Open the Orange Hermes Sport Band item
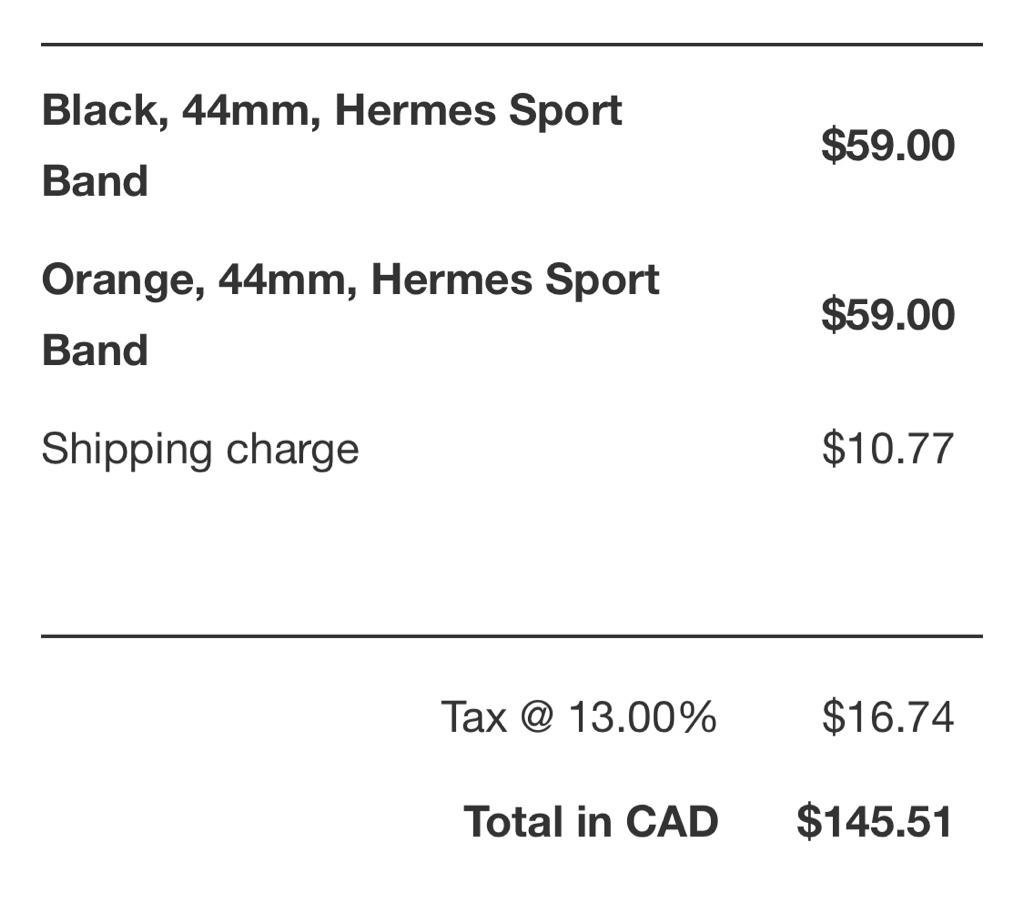The height and width of the screenshot is (914, 1024). 350,281
